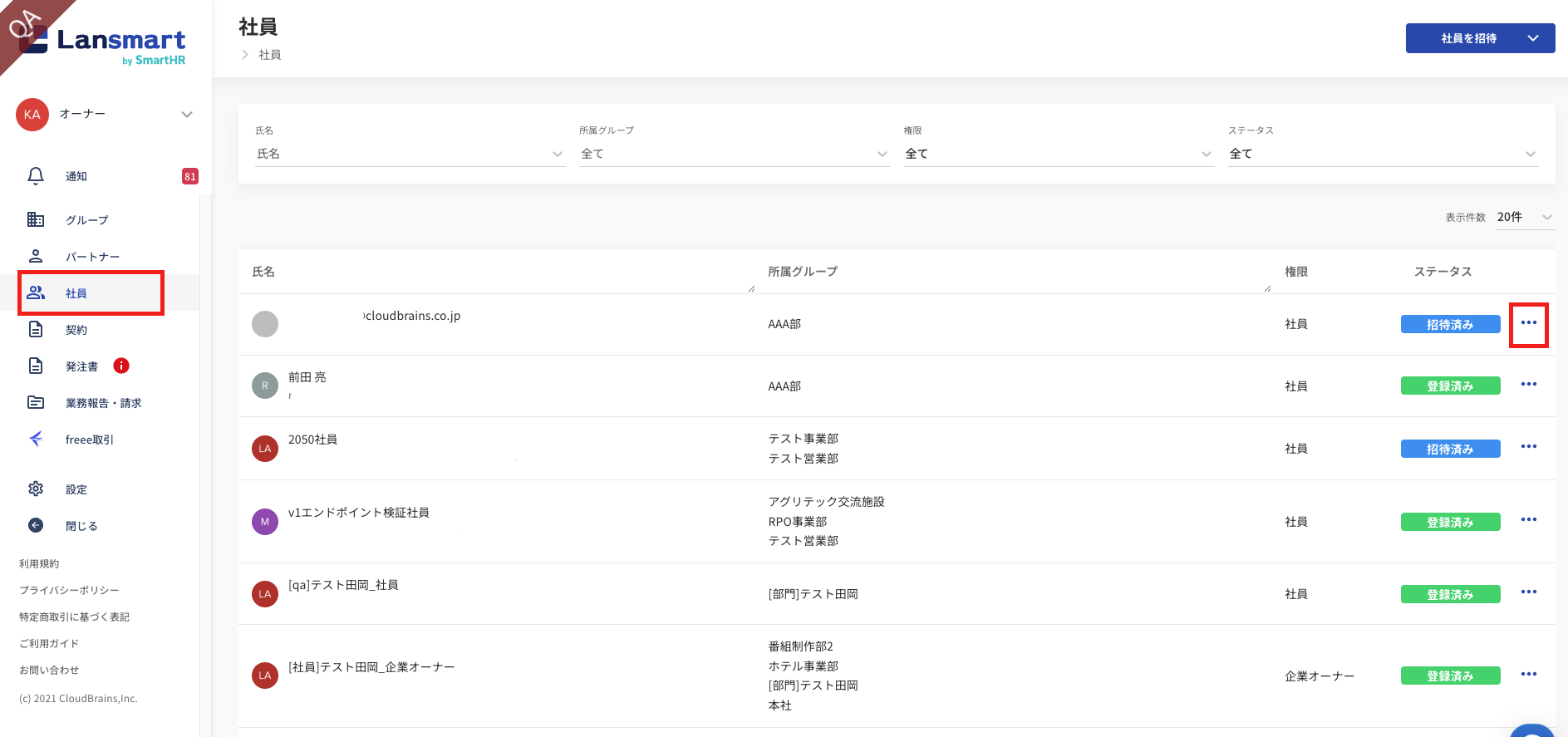The height and width of the screenshot is (737, 1568).
Task: Expand the ステータス filter dropdown
Action: 1382,154
